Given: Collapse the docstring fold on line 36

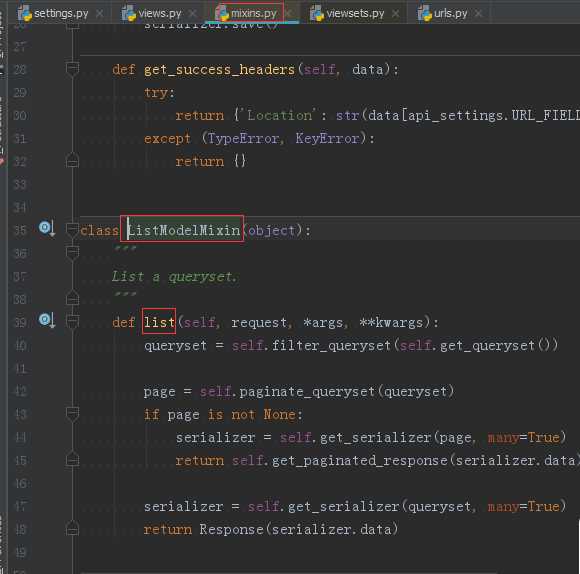Looking at the screenshot, I should (72, 253).
